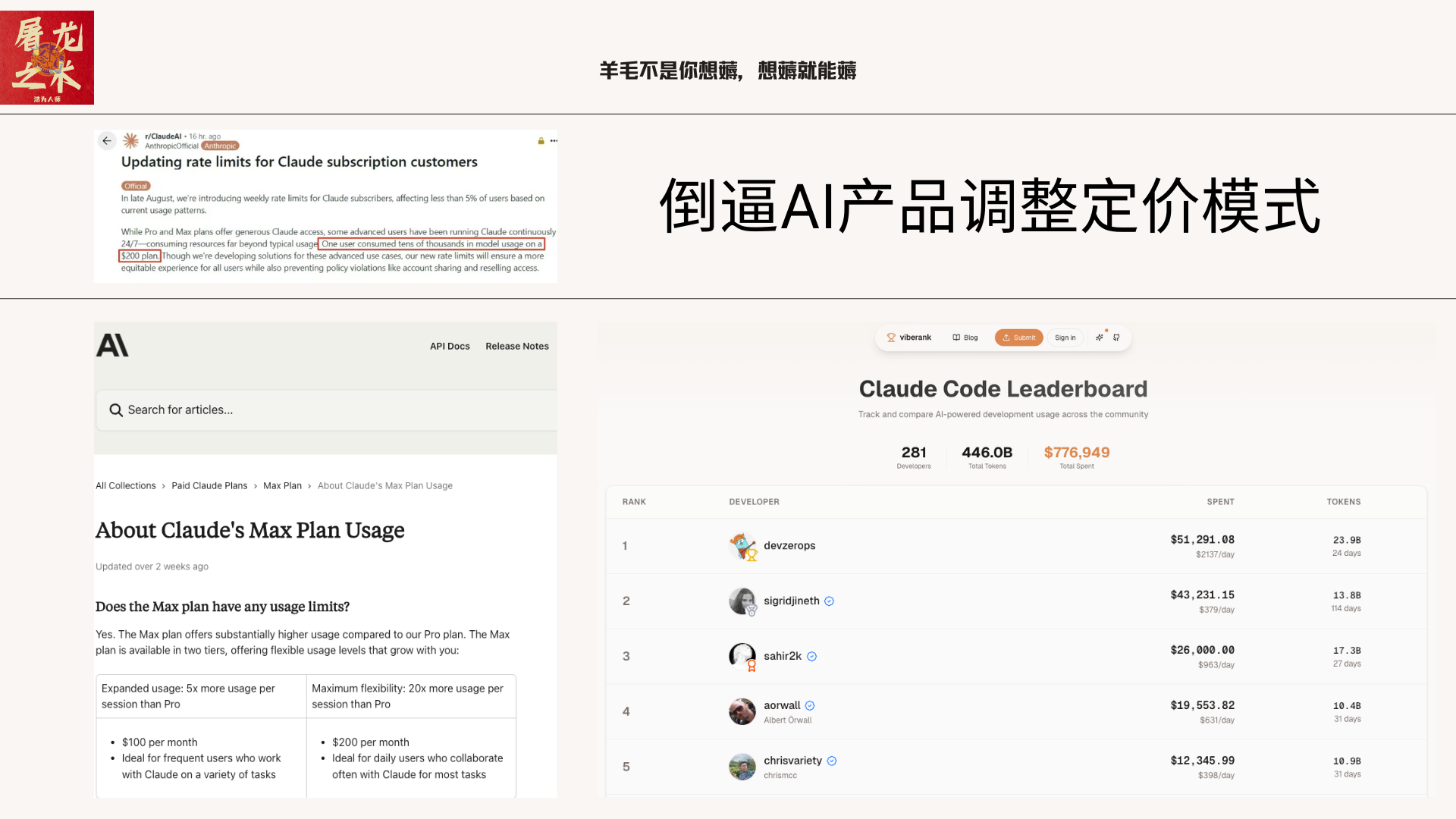The image size is (1456, 819).
Task: Click the viberank trophy logo icon
Action: pyautogui.click(x=891, y=337)
